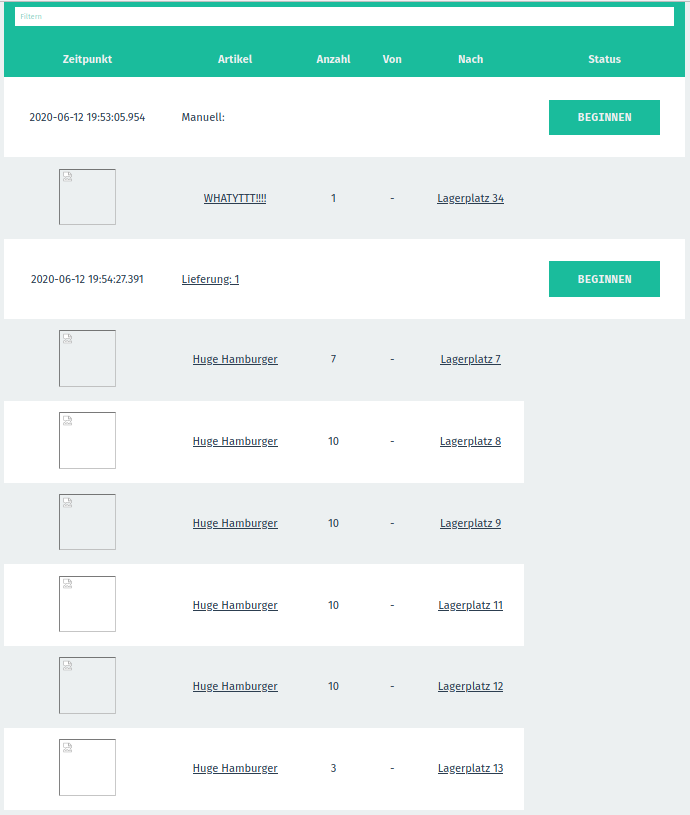The height and width of the screenshot is (815, 690).
Task: Open the Lagerplatz 13 link
Action: click(x=470, y=768)
